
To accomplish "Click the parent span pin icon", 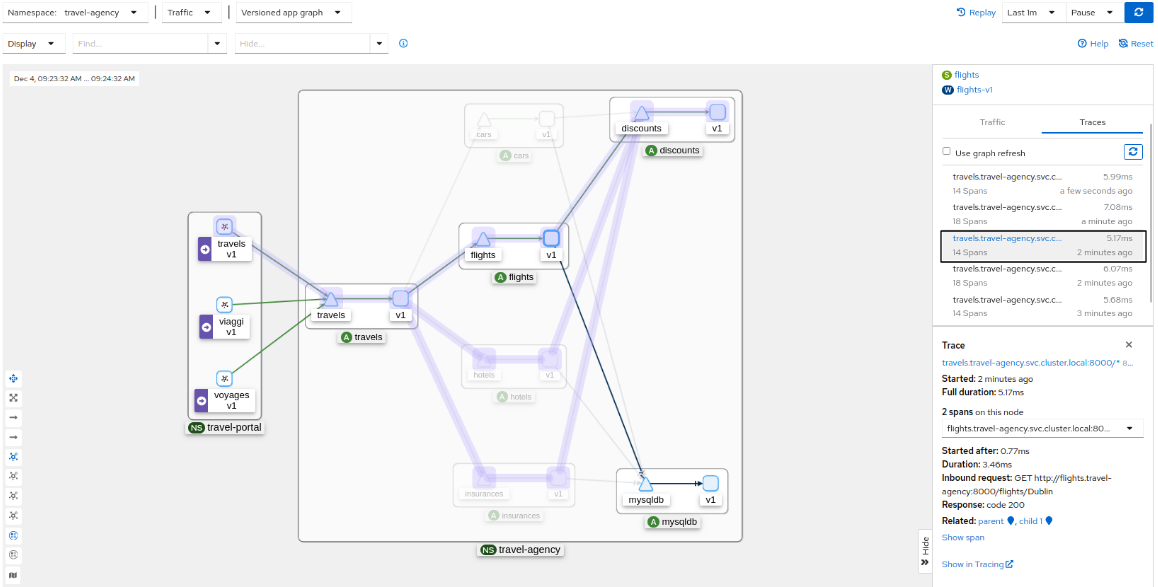I will click(x=1011, y=520).
